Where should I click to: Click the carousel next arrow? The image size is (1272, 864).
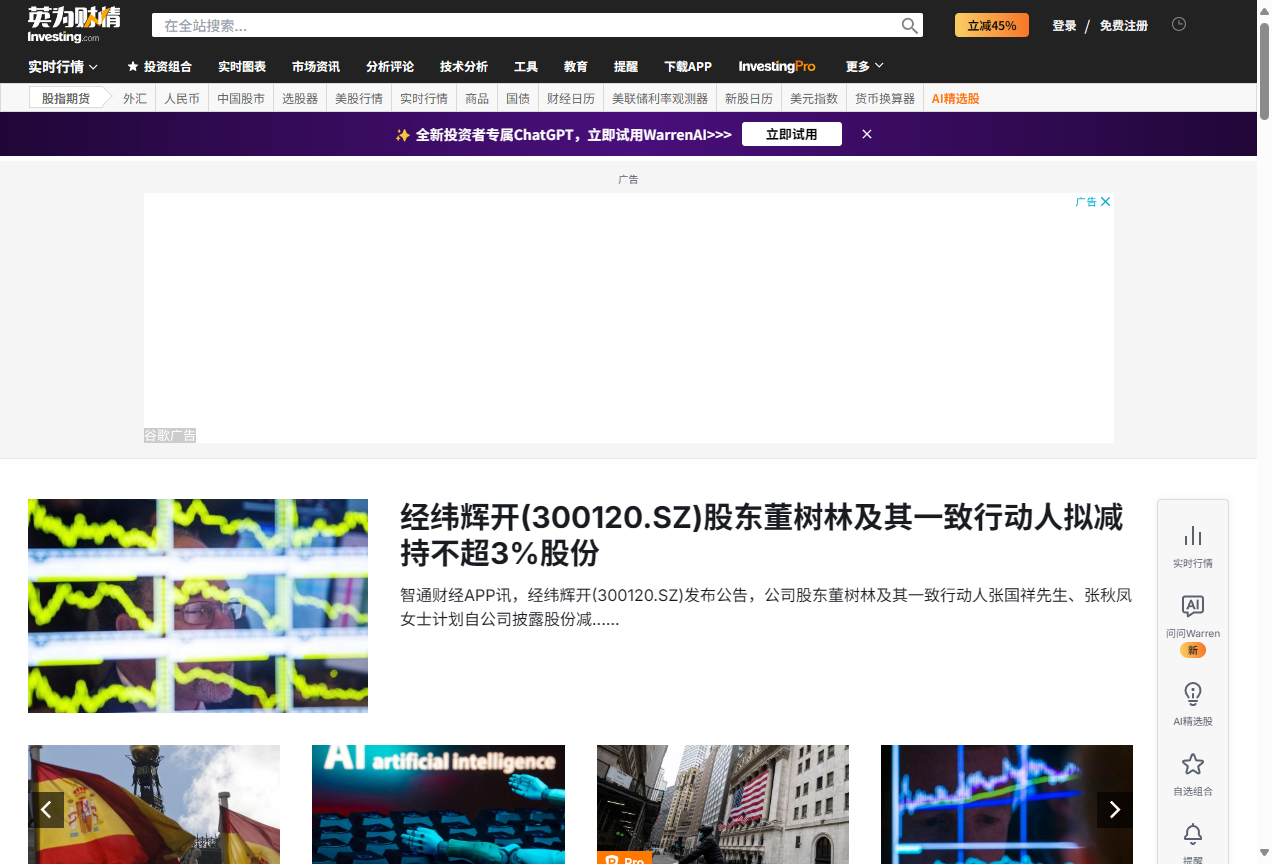pos(1114,809)
